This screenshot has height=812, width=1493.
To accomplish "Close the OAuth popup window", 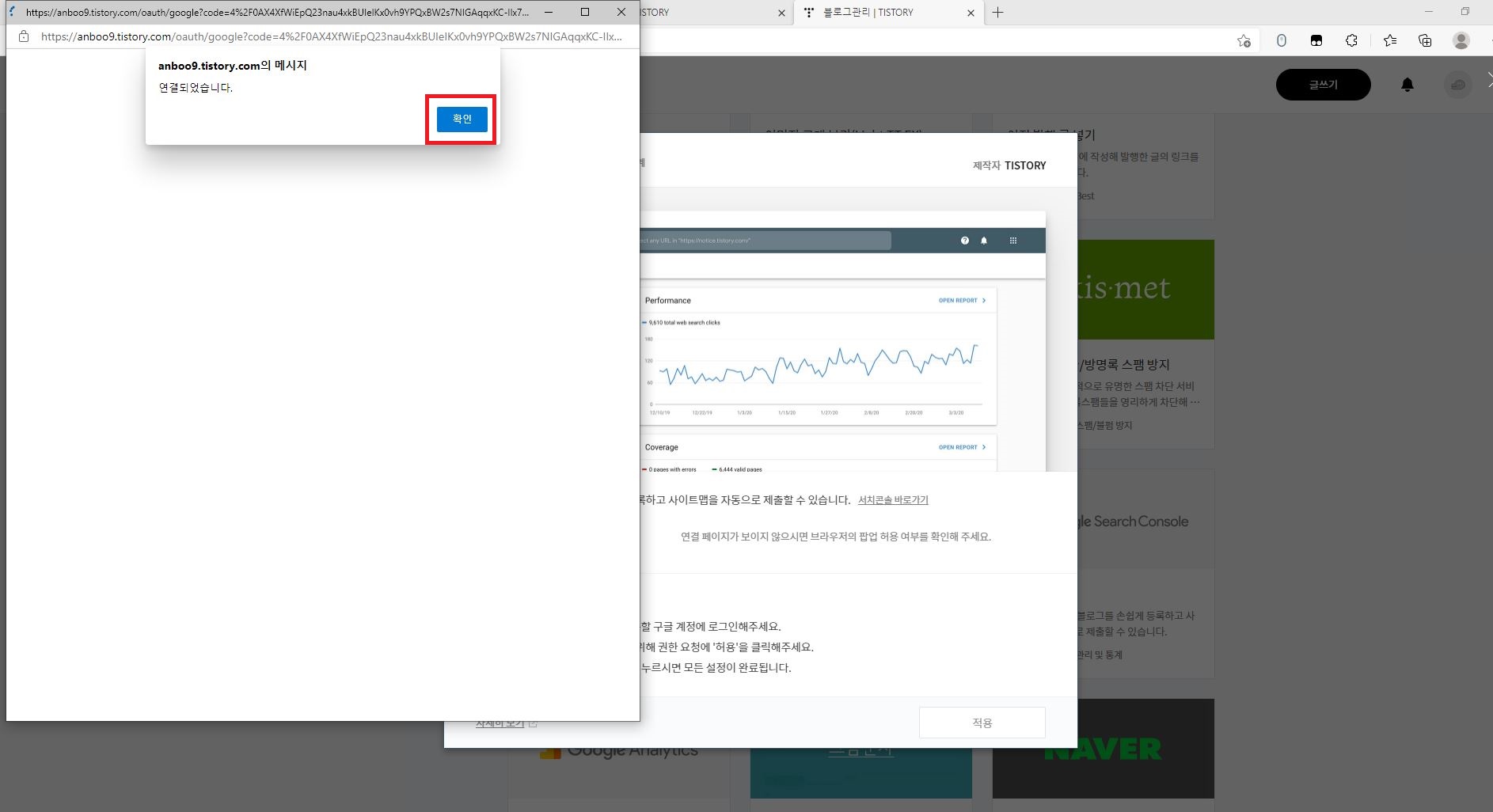I will click(x=621, y=12).
